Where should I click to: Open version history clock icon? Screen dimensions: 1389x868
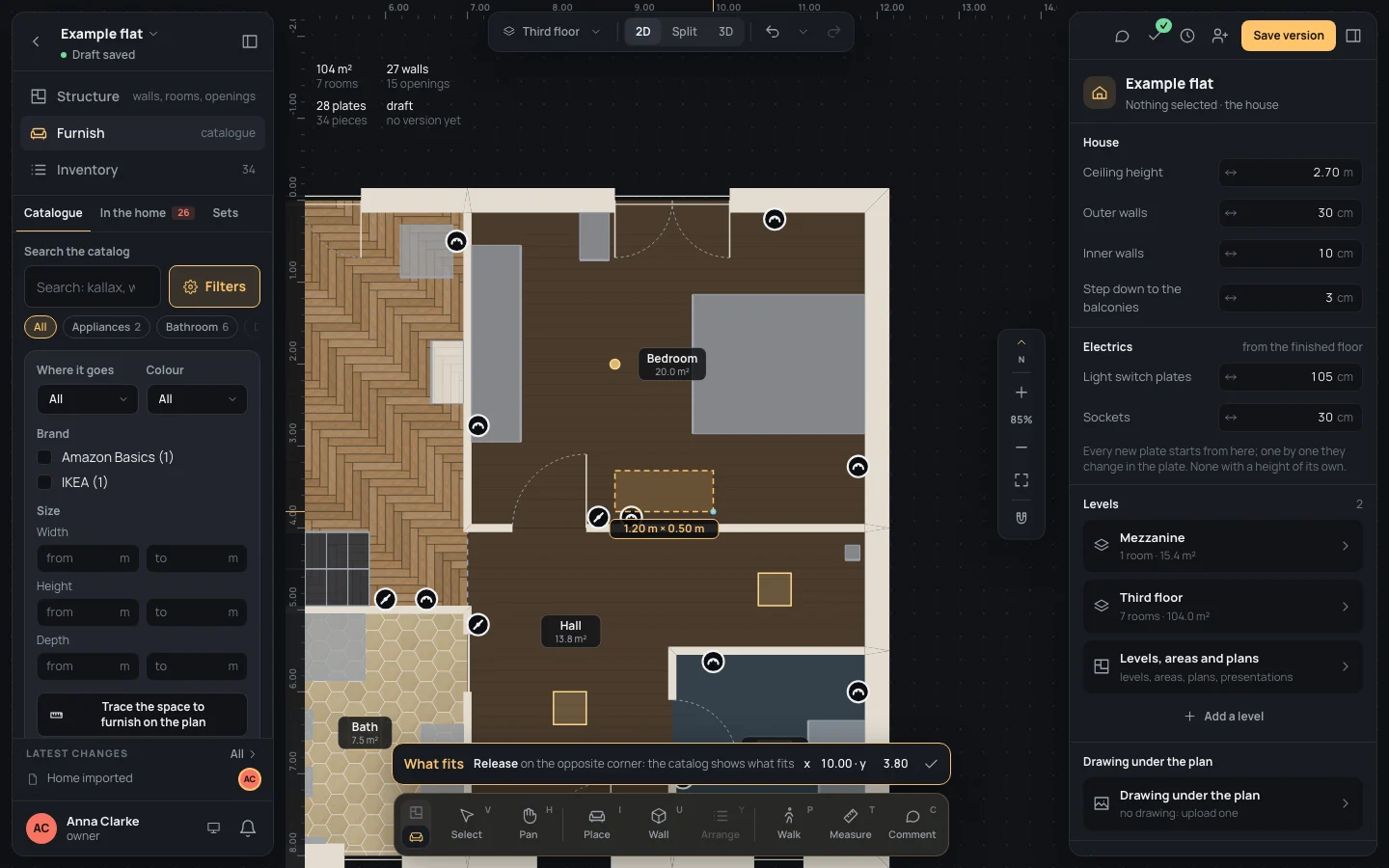tap(1187, 36)
